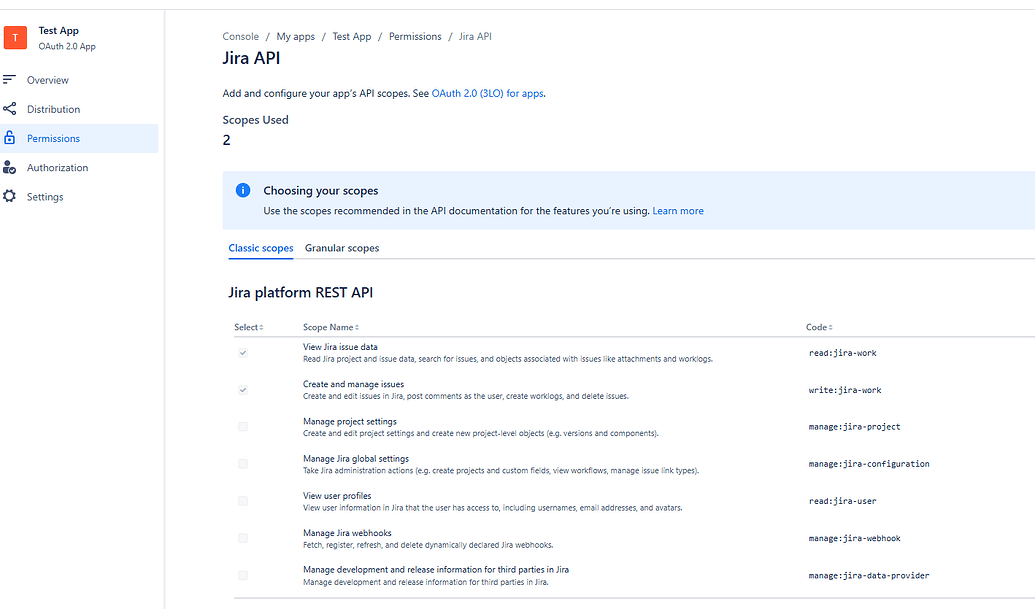Toggle sorting on the Code column

tap(830, 327)
